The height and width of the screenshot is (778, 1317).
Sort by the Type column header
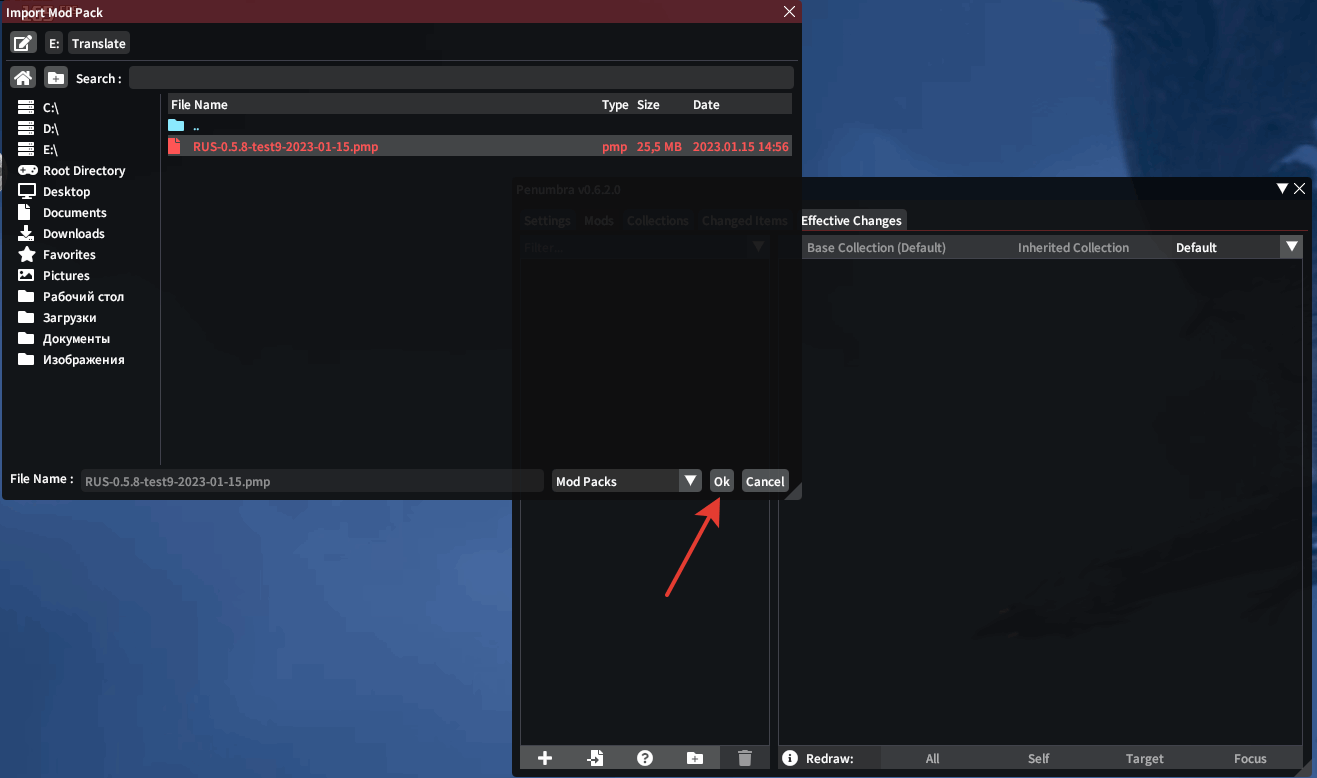[615, 104]
